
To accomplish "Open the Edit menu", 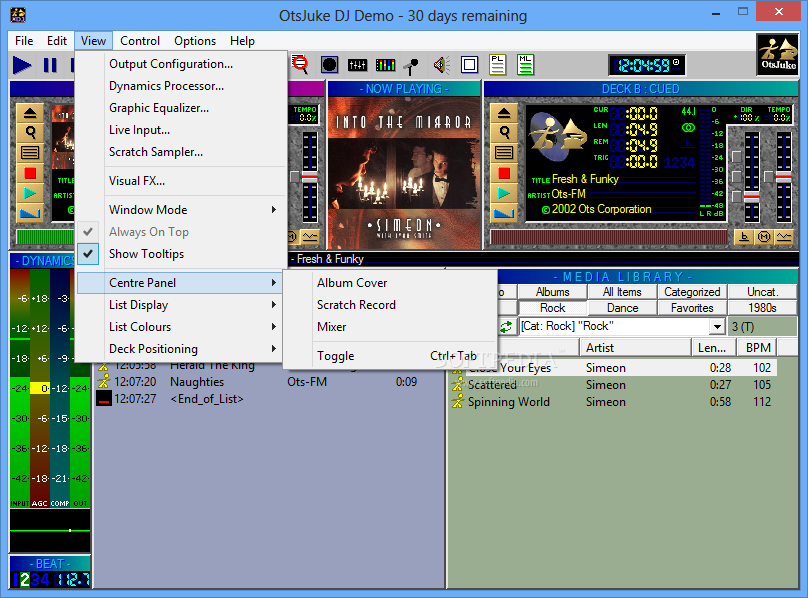I will click(57, 41).
